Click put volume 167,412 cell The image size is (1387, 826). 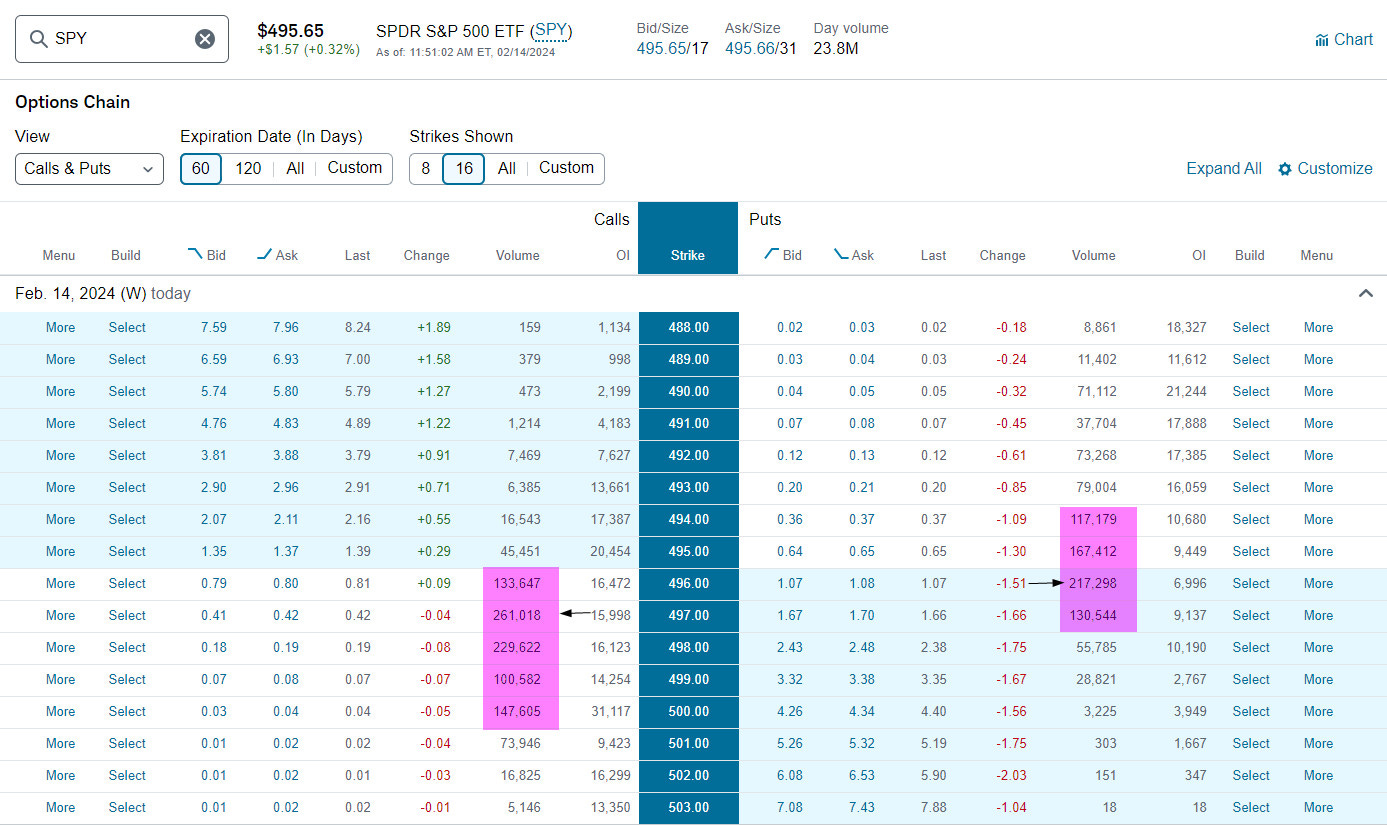click(x=1093, y=551)
